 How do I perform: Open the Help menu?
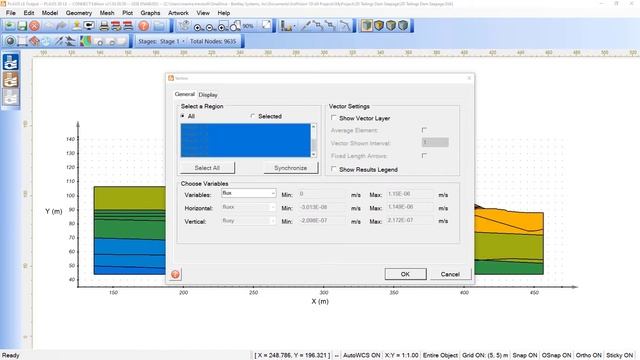point(224,13)
